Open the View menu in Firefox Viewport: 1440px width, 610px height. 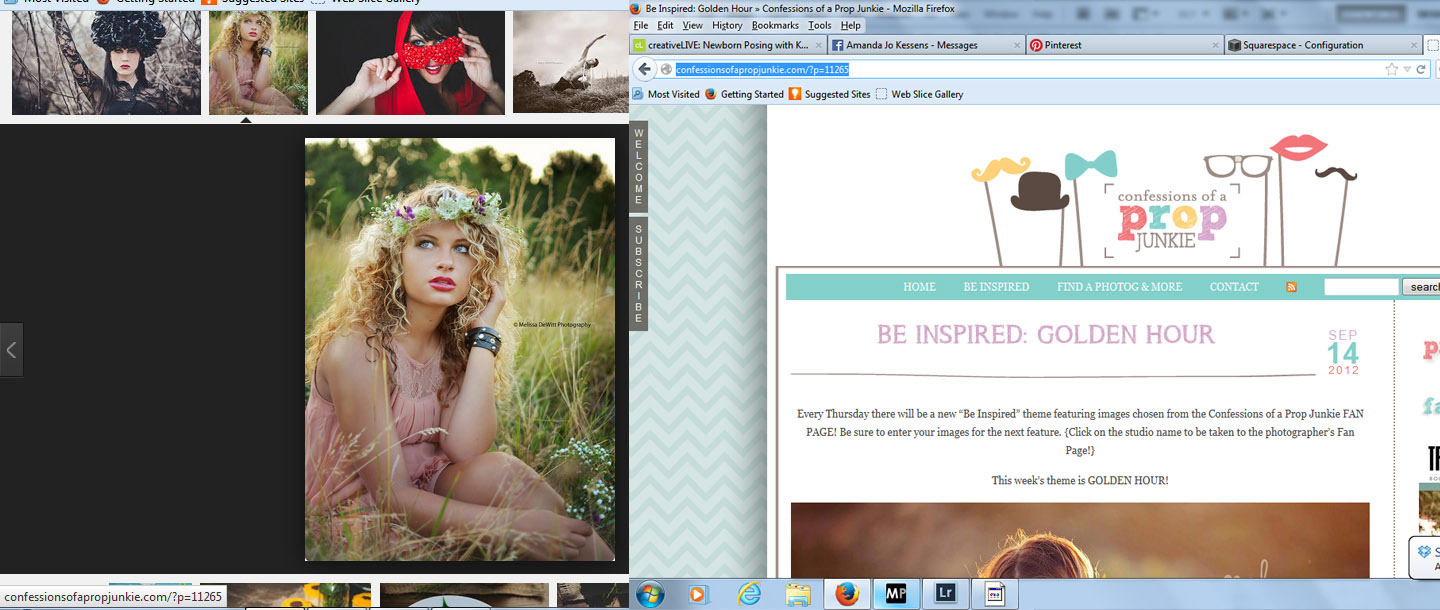(x=692, y=25)
